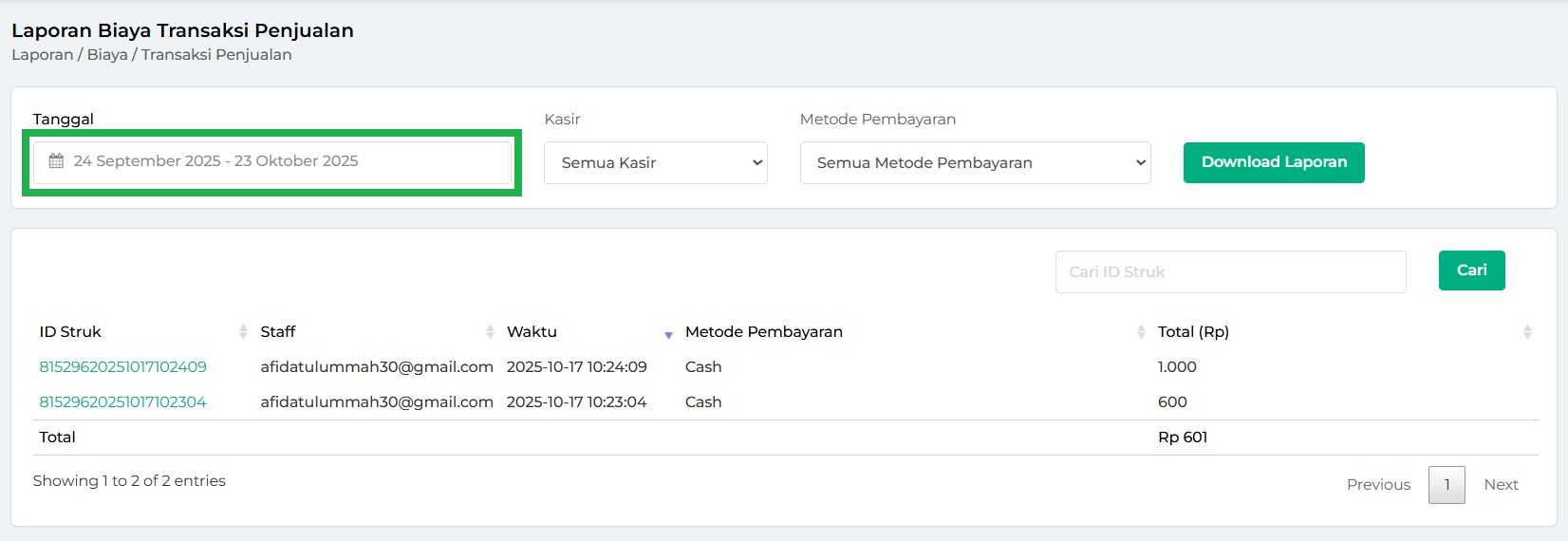1568x541 pixels.
Task: Open receipt 81529620251017102304
Action: click(122, 402)
